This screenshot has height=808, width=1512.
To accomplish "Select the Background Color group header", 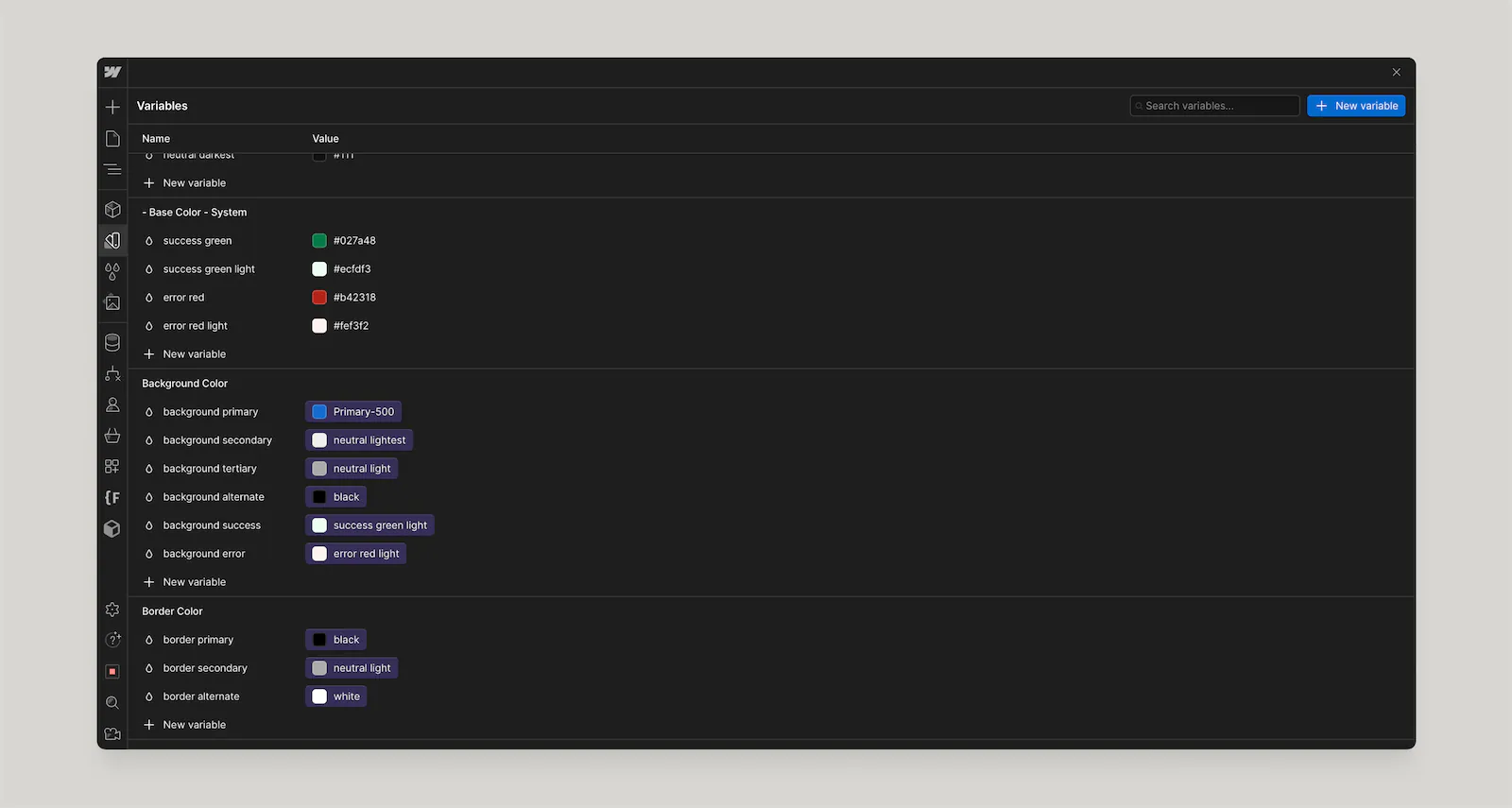I will pyautogui.click(x=185, y=384).
